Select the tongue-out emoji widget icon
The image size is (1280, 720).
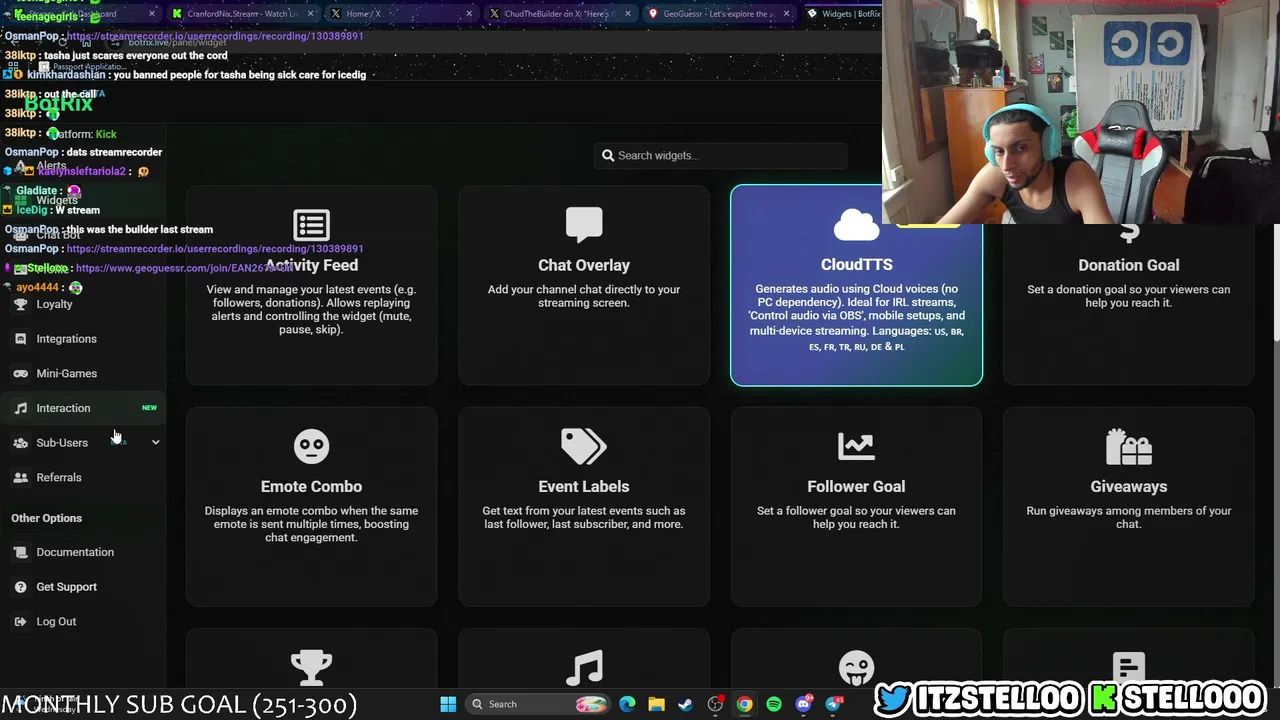click(856, 667)
